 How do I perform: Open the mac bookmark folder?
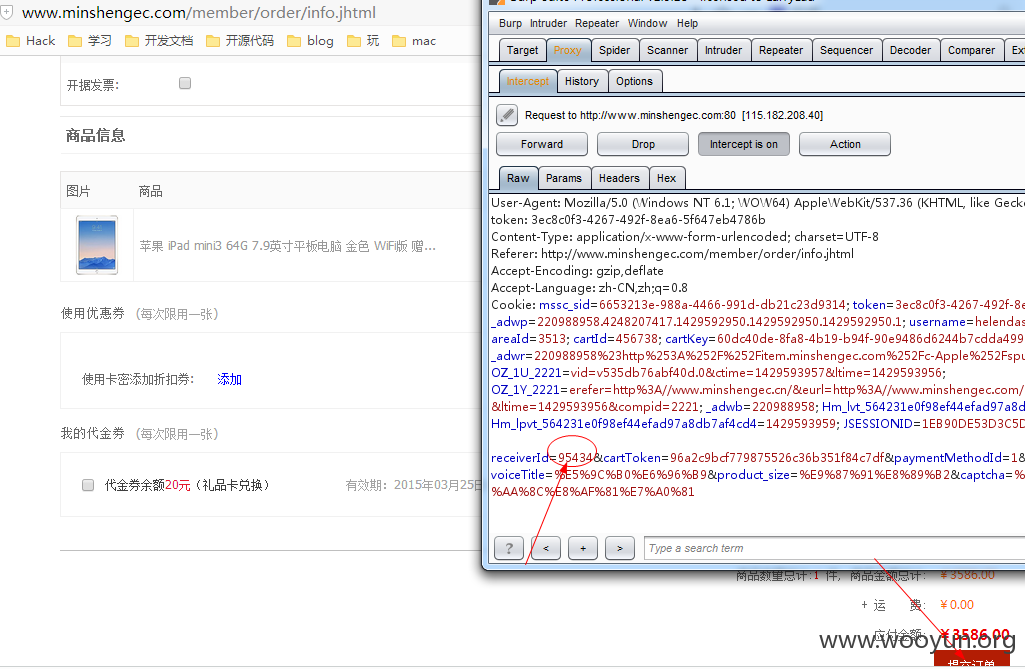[414, 41]
